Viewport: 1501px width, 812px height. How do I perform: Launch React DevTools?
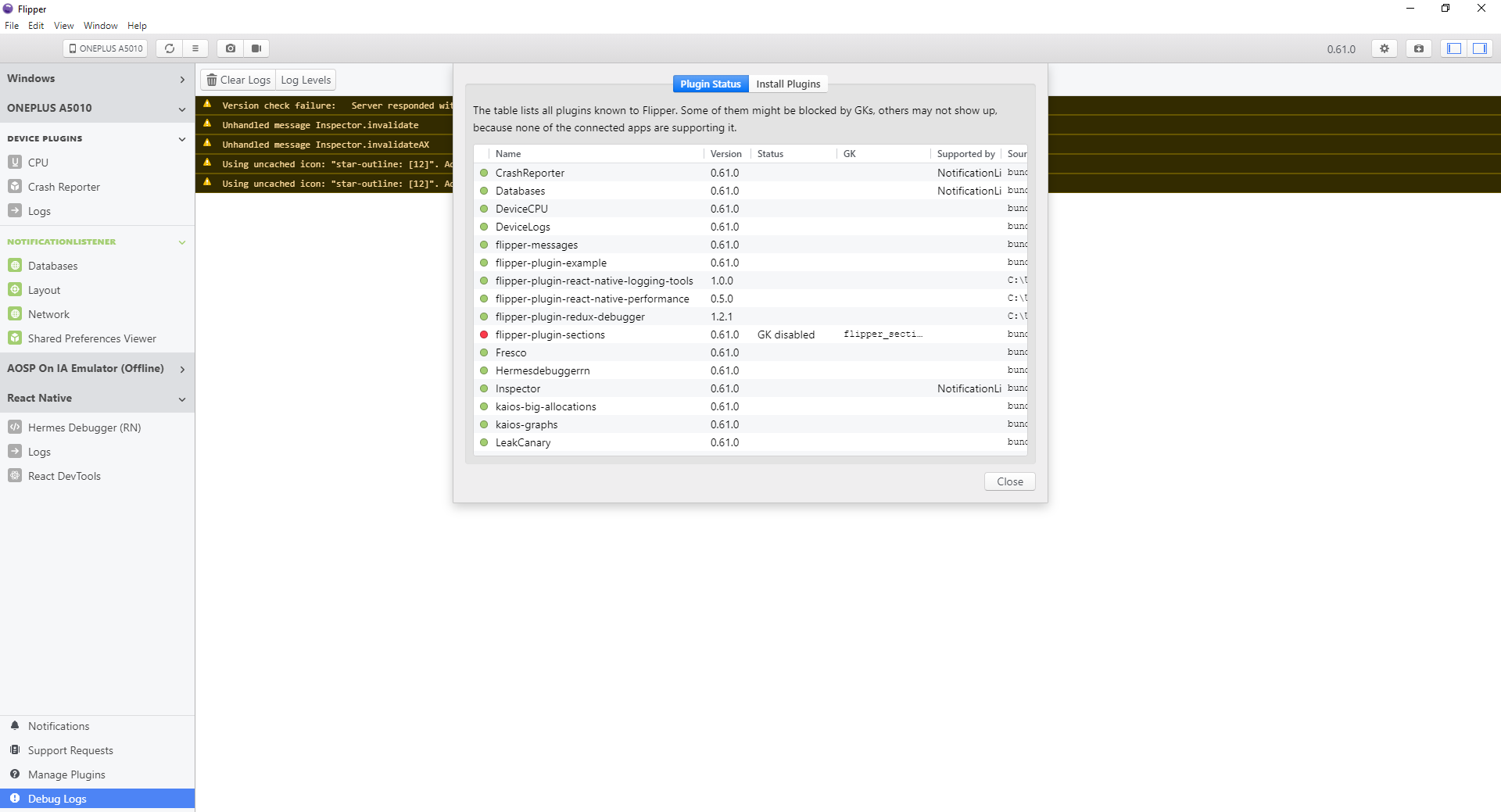63,475
